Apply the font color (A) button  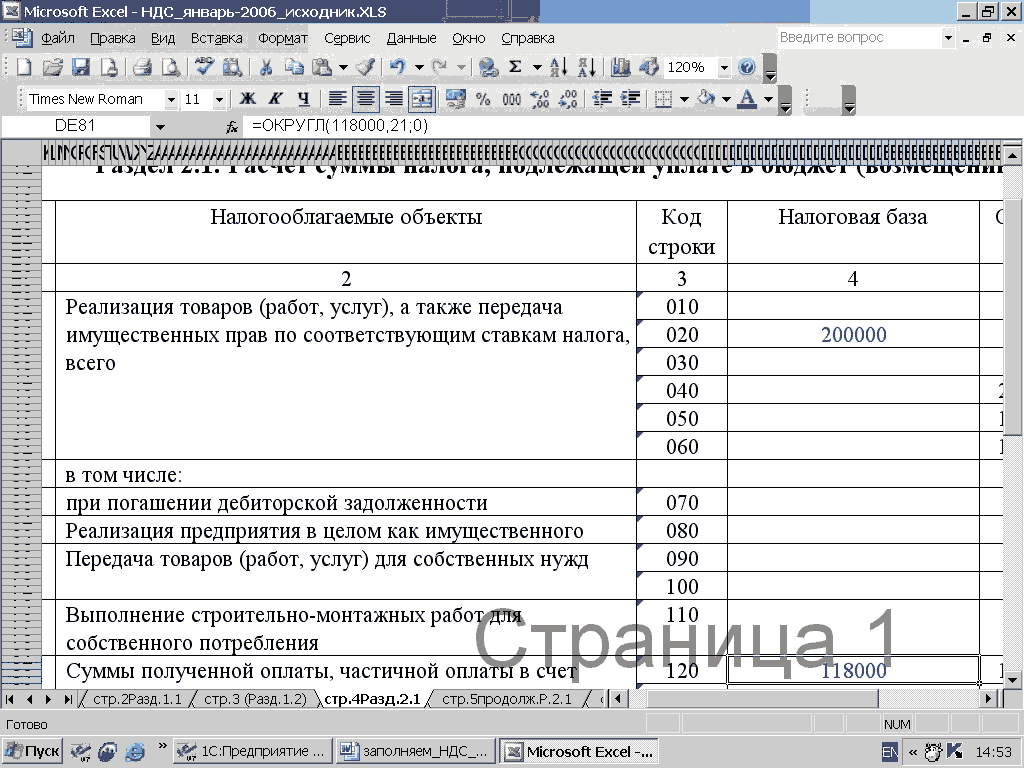tap(747, 99)
